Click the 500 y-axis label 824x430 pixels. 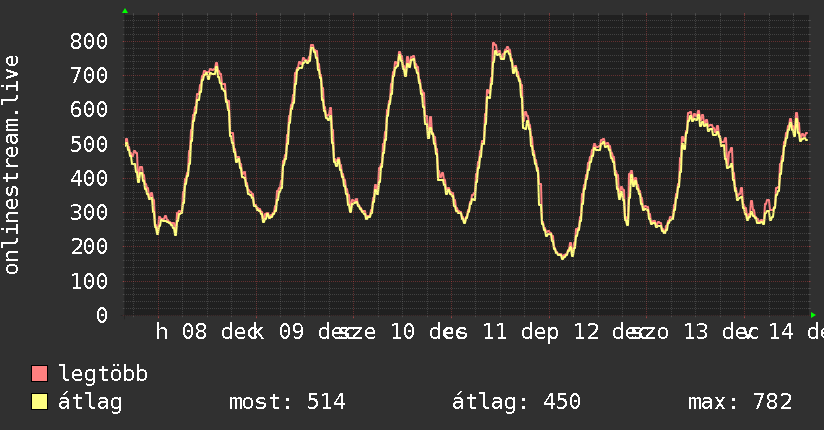click(x=89, y=144)
